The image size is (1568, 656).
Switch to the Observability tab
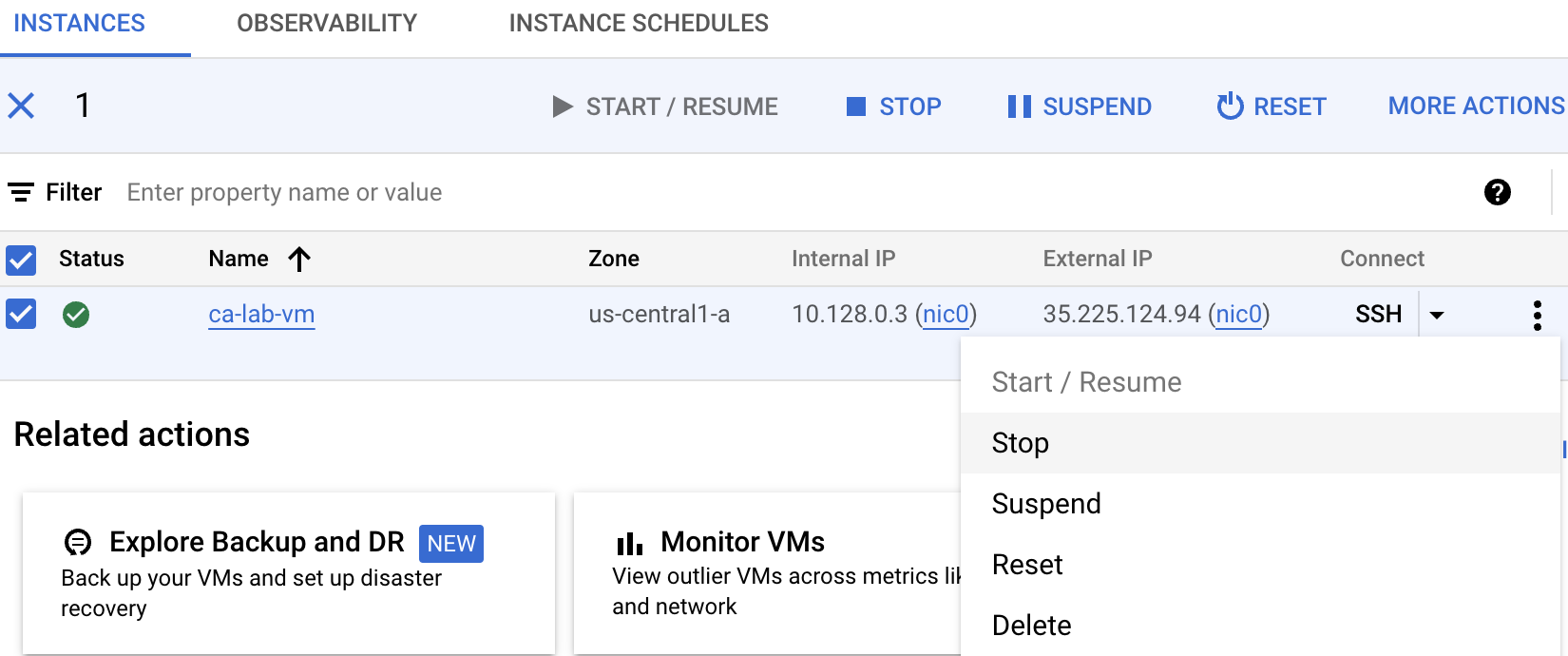point(327,24)
